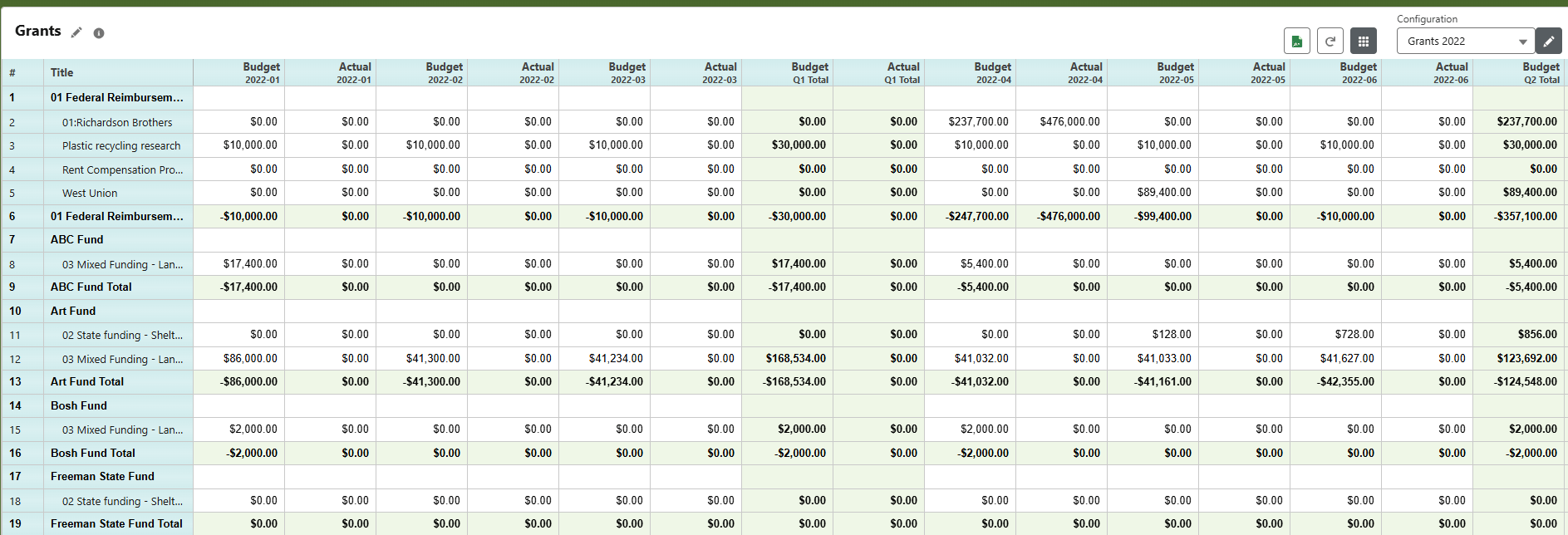Click the Actual 2022-04 column header
1568x535 pixels.
[1062, 72]
